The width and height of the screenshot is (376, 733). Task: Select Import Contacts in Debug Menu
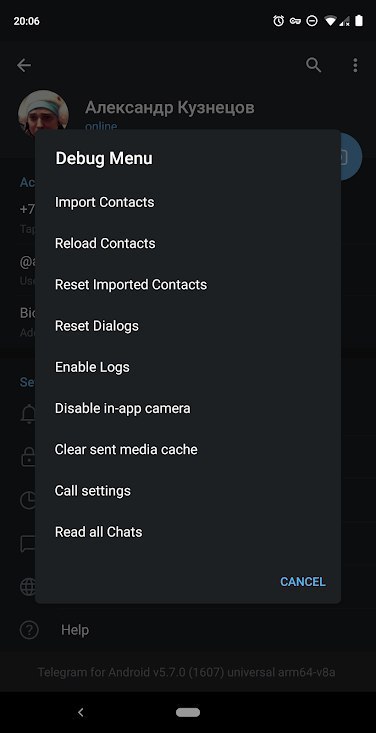coord(188,202)
